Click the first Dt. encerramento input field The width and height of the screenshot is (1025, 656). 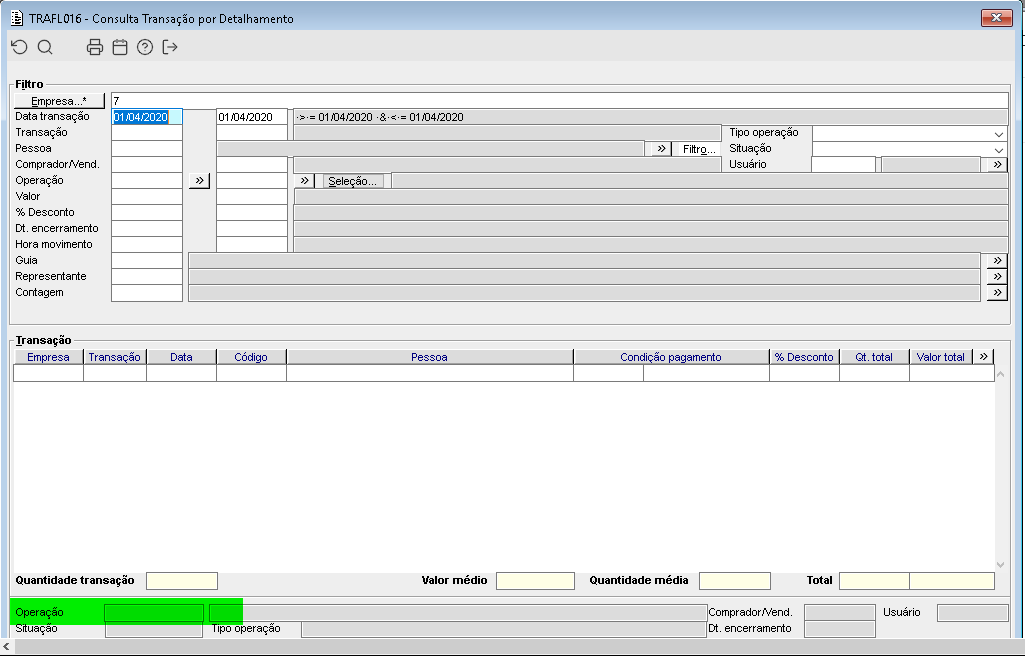tap(147, 229)
